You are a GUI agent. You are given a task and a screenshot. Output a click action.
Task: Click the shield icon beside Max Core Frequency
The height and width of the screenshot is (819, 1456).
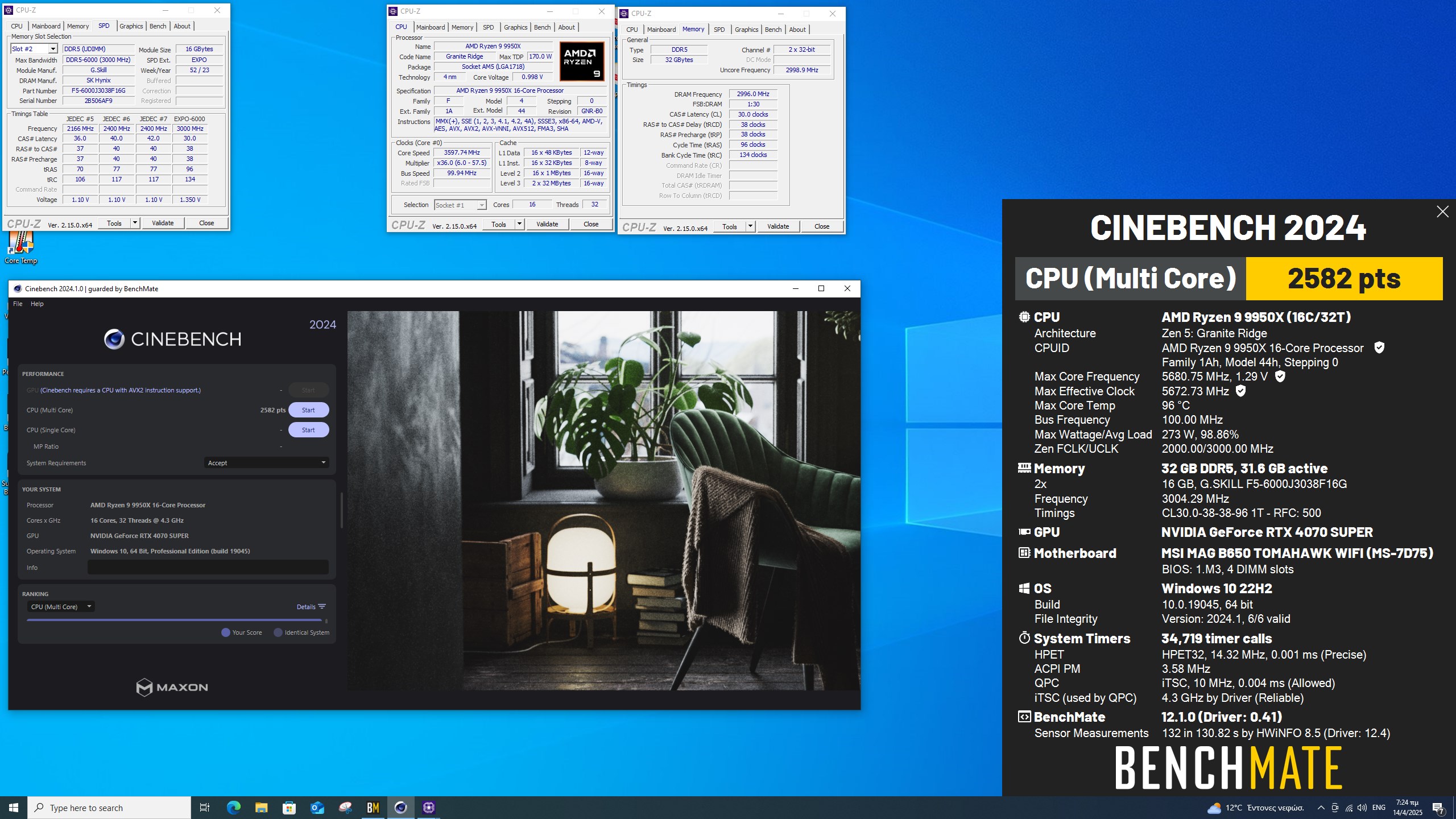click(1280, 377)
